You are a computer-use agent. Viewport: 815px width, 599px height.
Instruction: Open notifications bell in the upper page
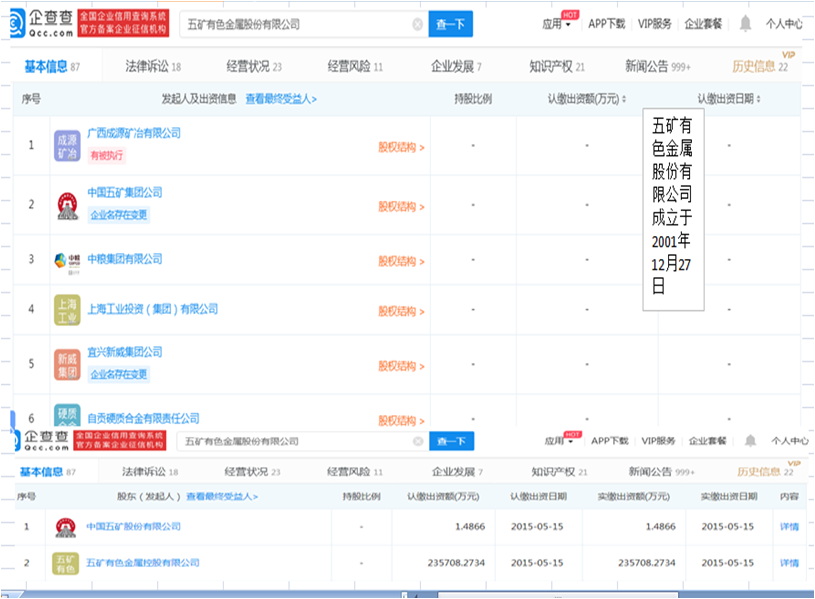745,23
